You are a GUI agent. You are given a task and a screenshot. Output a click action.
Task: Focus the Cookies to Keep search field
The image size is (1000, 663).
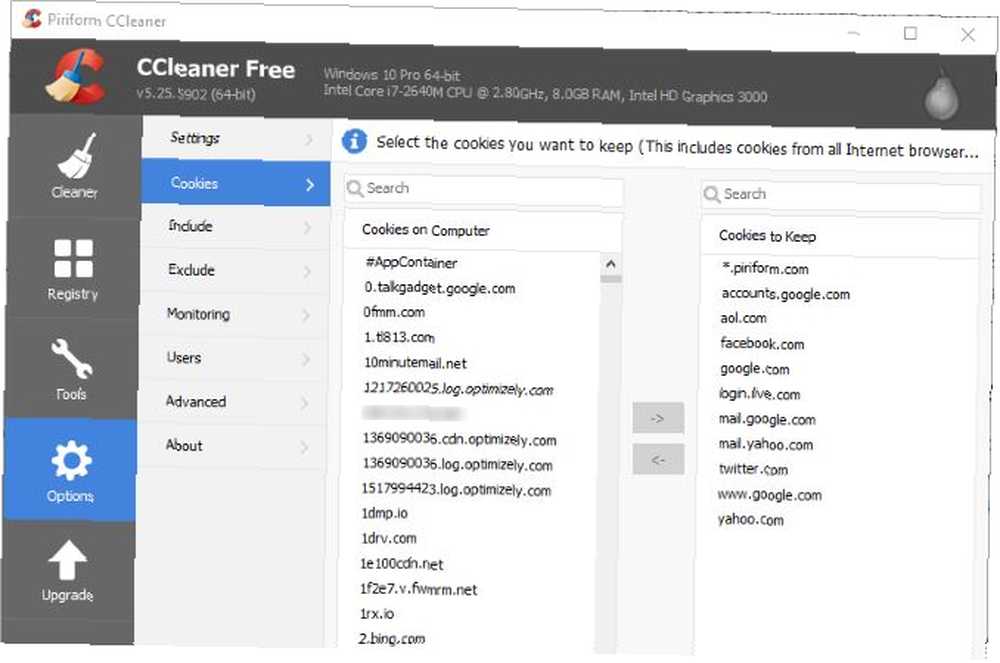[x=841, y=195]
